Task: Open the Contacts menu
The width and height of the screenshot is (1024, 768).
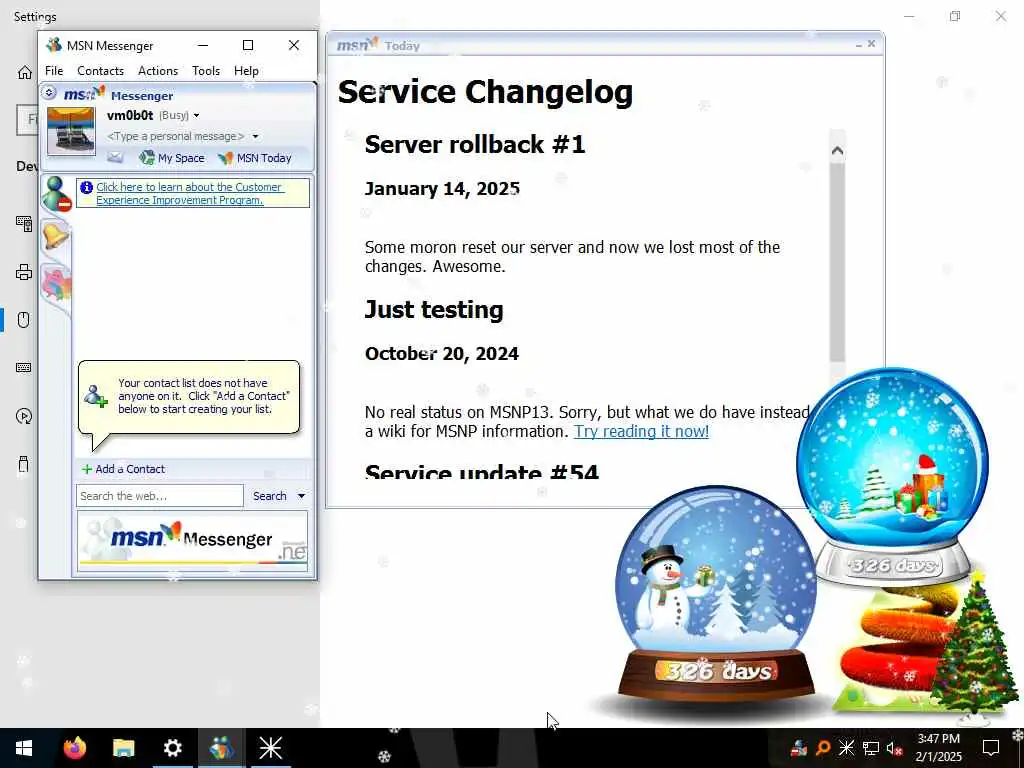Action: point(100,71)
